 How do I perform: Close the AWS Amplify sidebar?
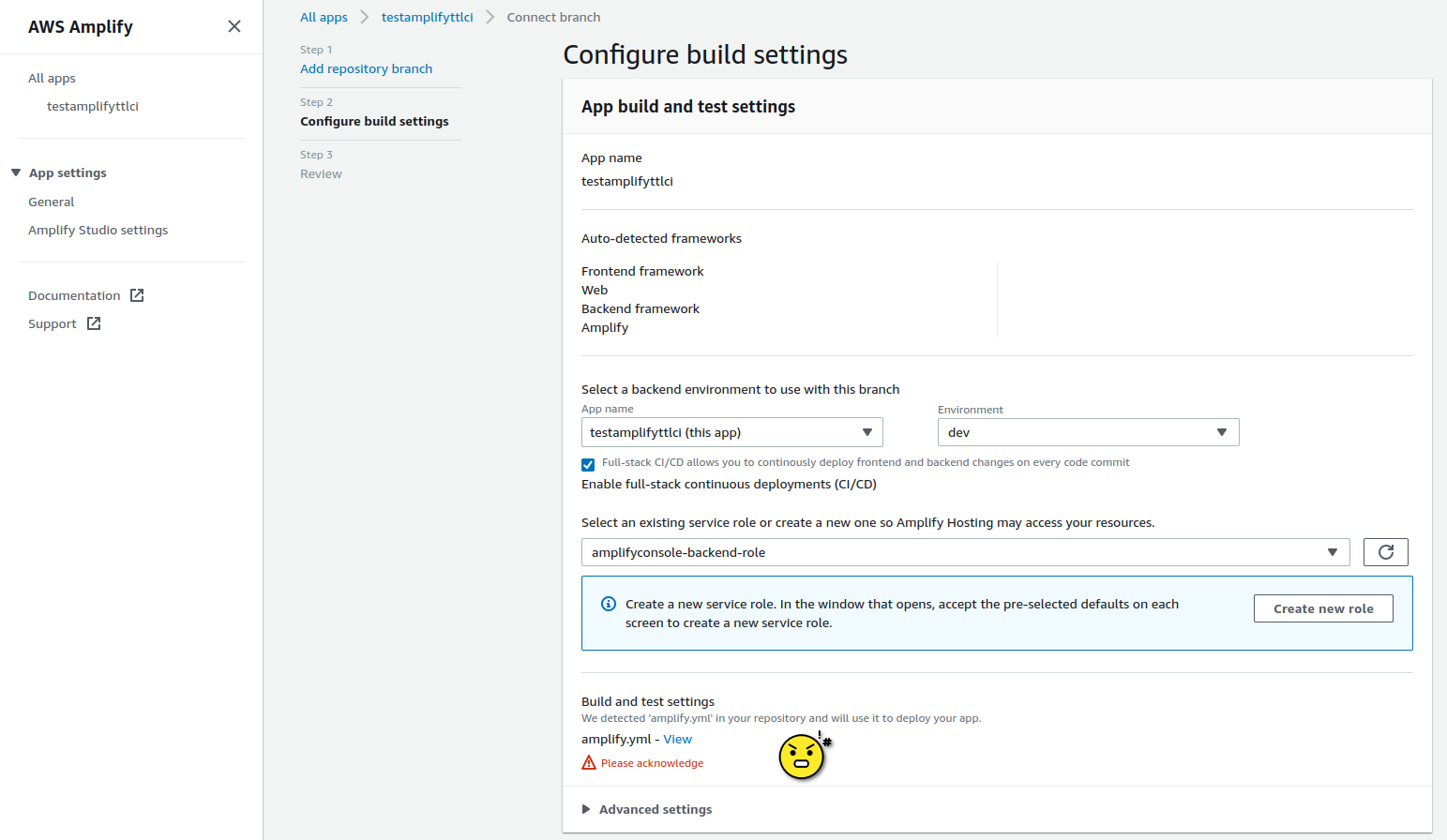(x=234, y=26)
